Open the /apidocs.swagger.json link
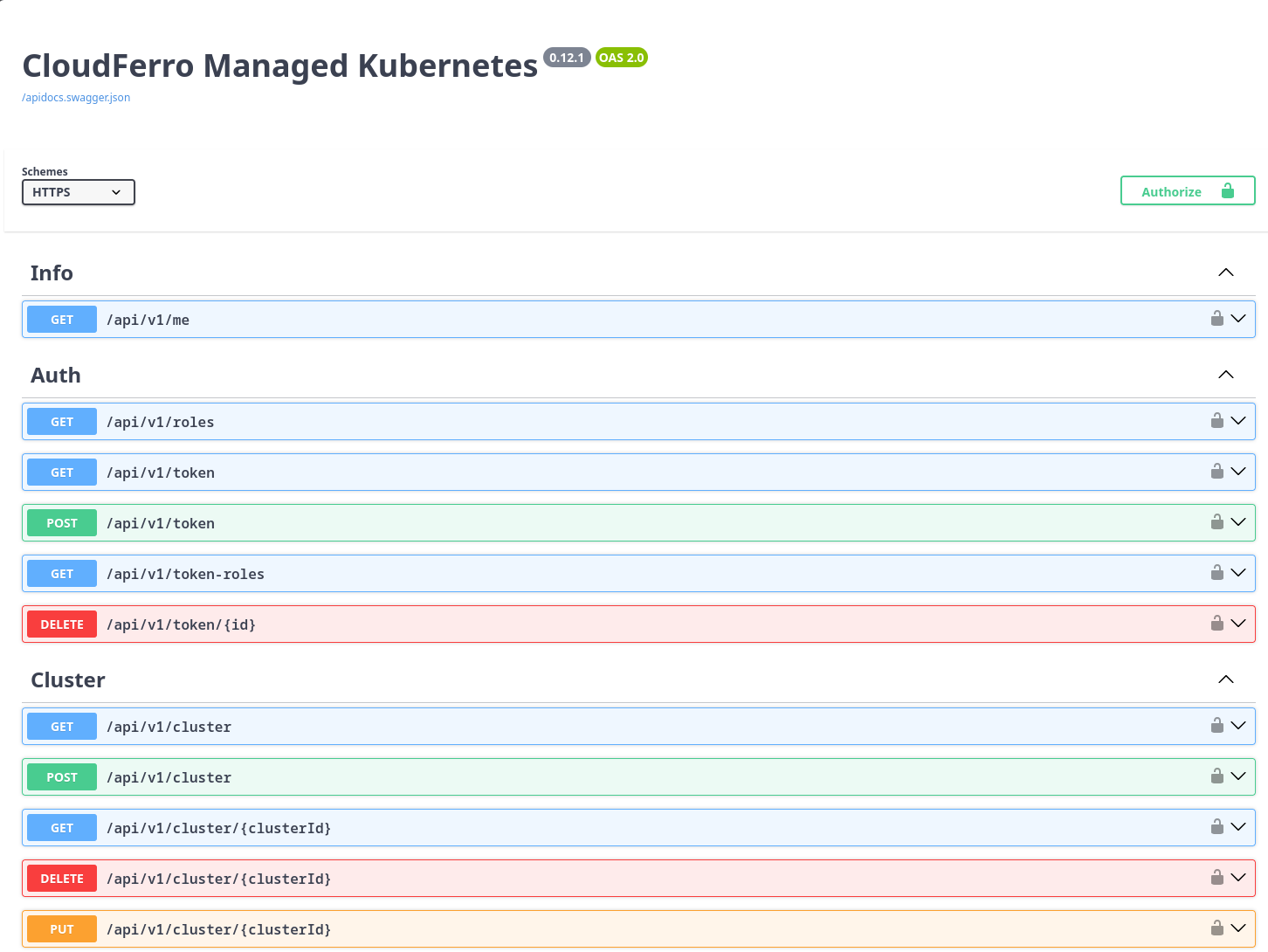This screenshot has width=1268, height=952. coord(76,98)
